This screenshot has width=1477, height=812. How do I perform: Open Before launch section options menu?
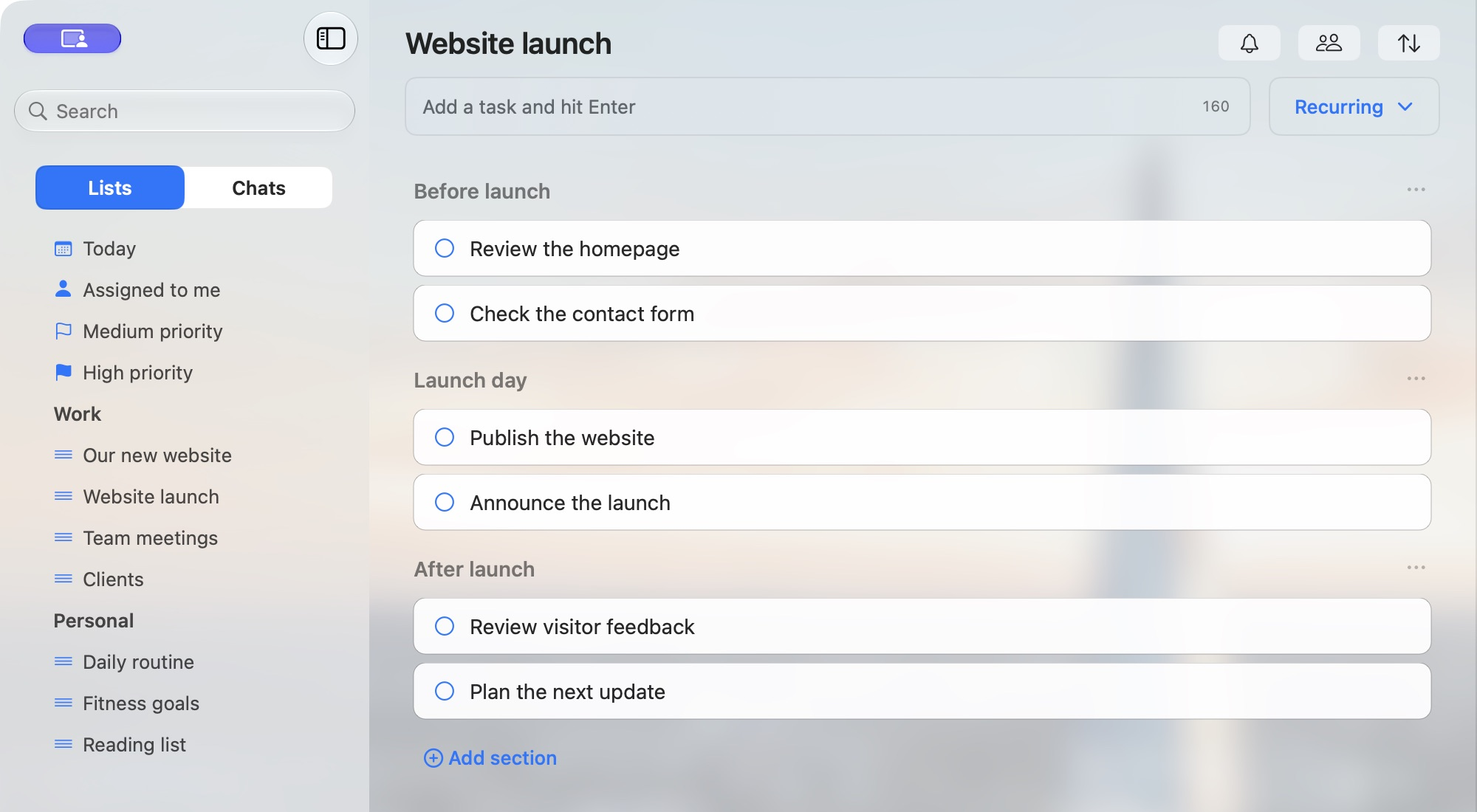pyautogui.click(x=1416, y=190)
